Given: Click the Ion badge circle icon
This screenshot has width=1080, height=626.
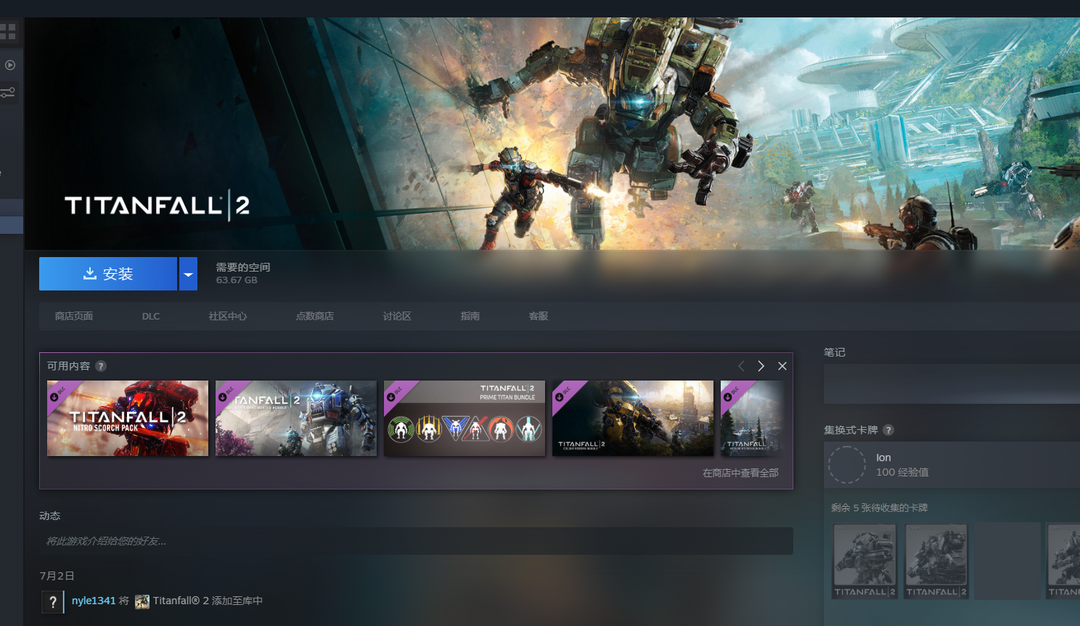Looking at the screenshot, I should click(x=847, y=465).
